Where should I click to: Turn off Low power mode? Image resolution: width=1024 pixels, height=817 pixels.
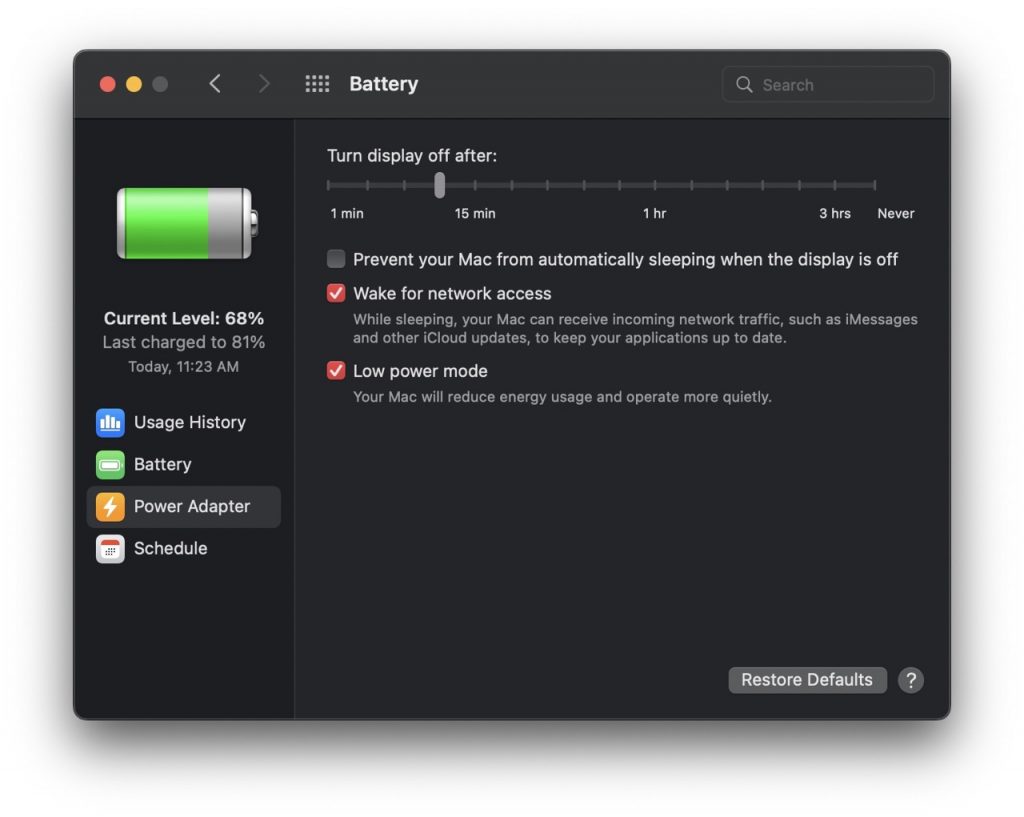336,370
